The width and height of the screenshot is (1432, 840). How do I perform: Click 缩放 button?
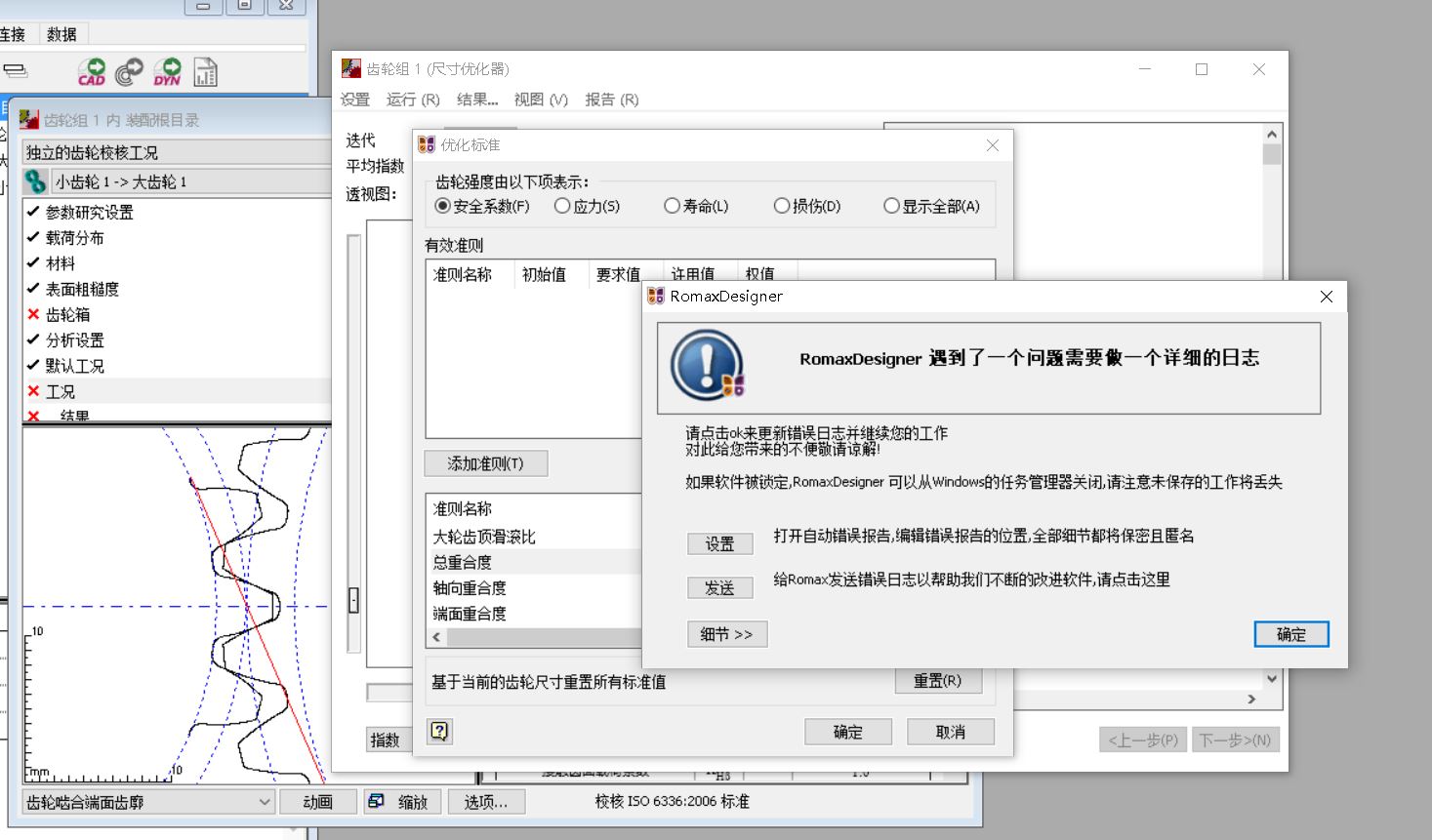coord(402,802)
